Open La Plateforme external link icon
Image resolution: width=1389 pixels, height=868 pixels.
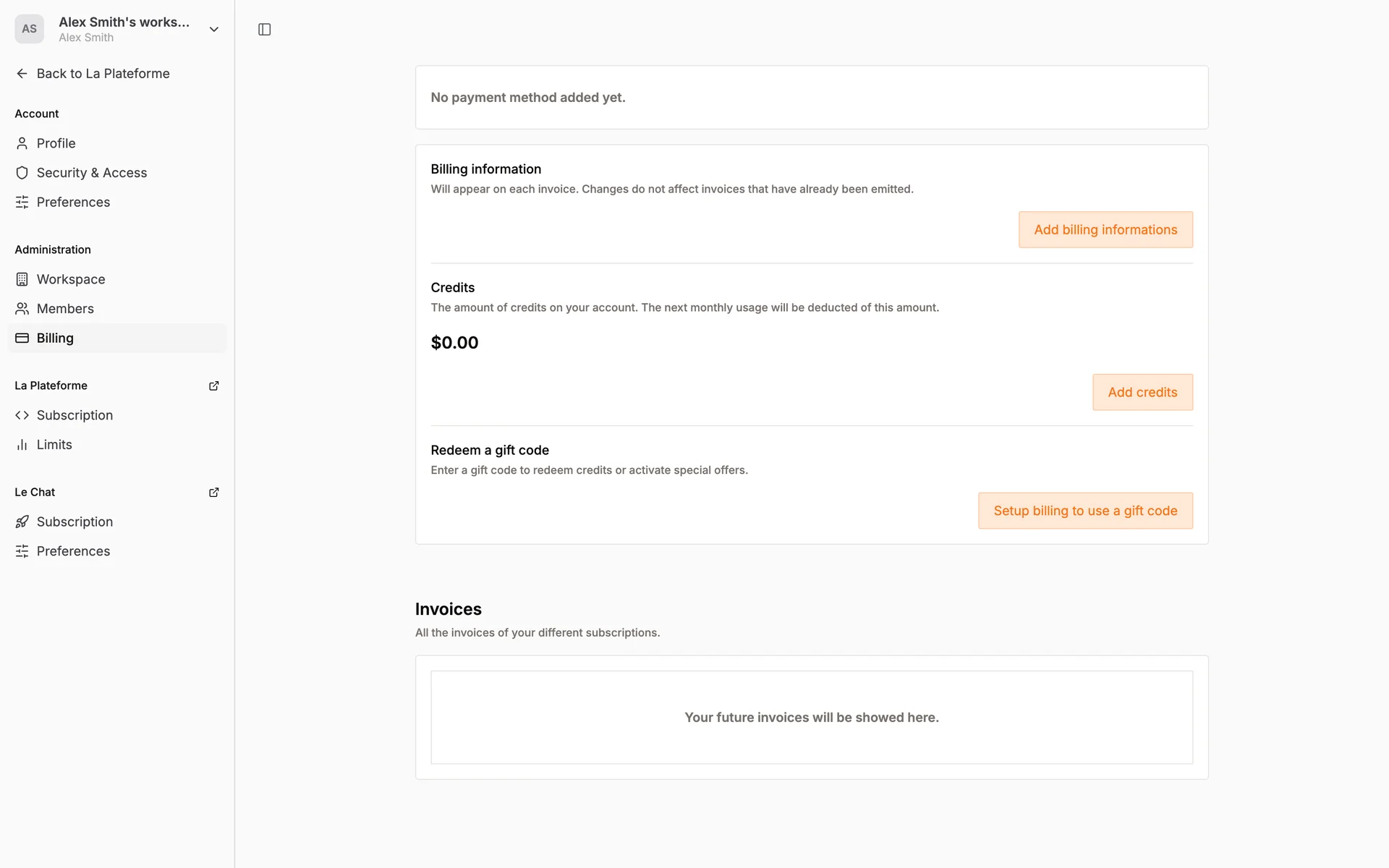pos(213,386)
